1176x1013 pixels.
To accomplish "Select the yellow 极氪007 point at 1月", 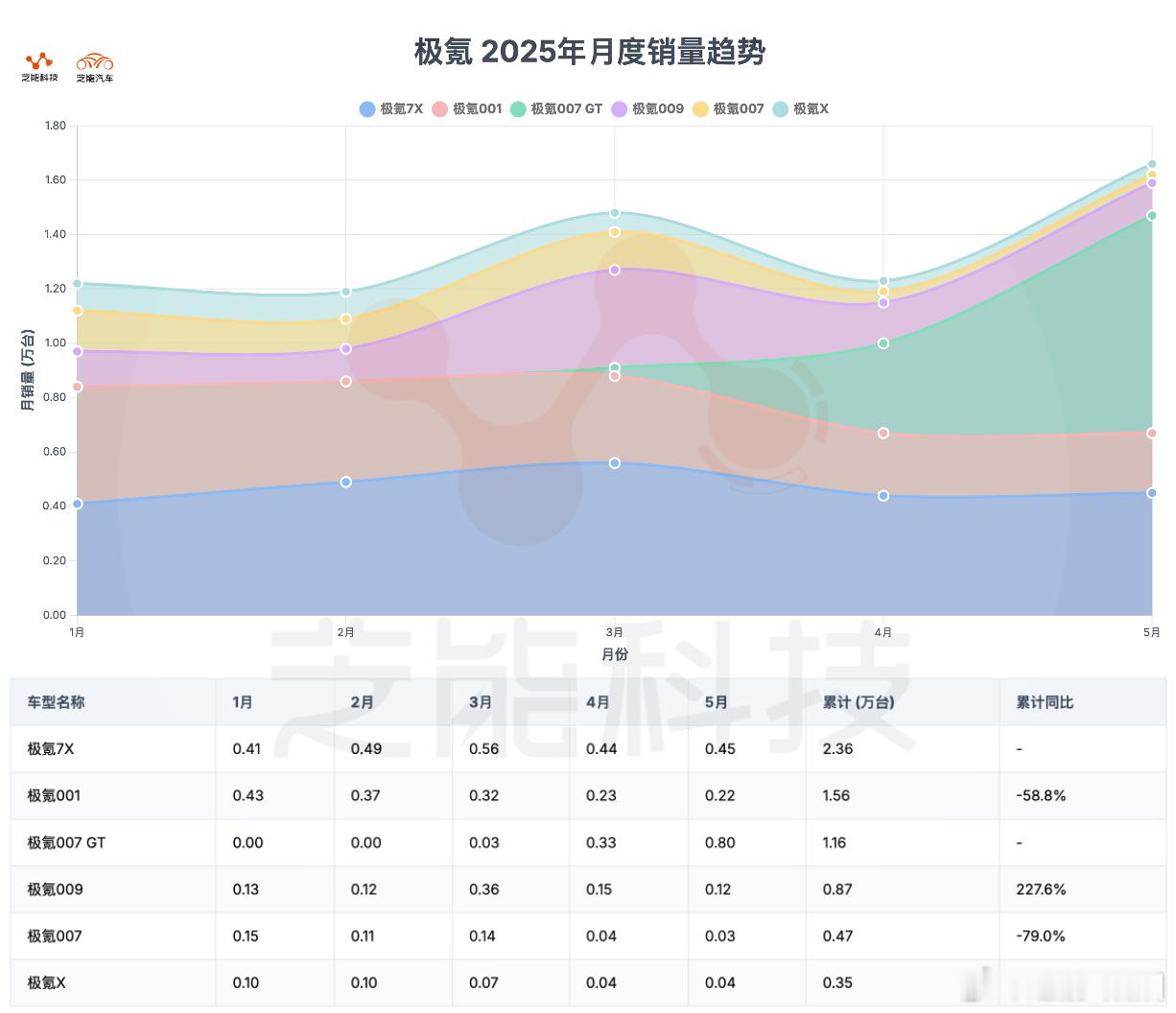I will pos(78,310).
